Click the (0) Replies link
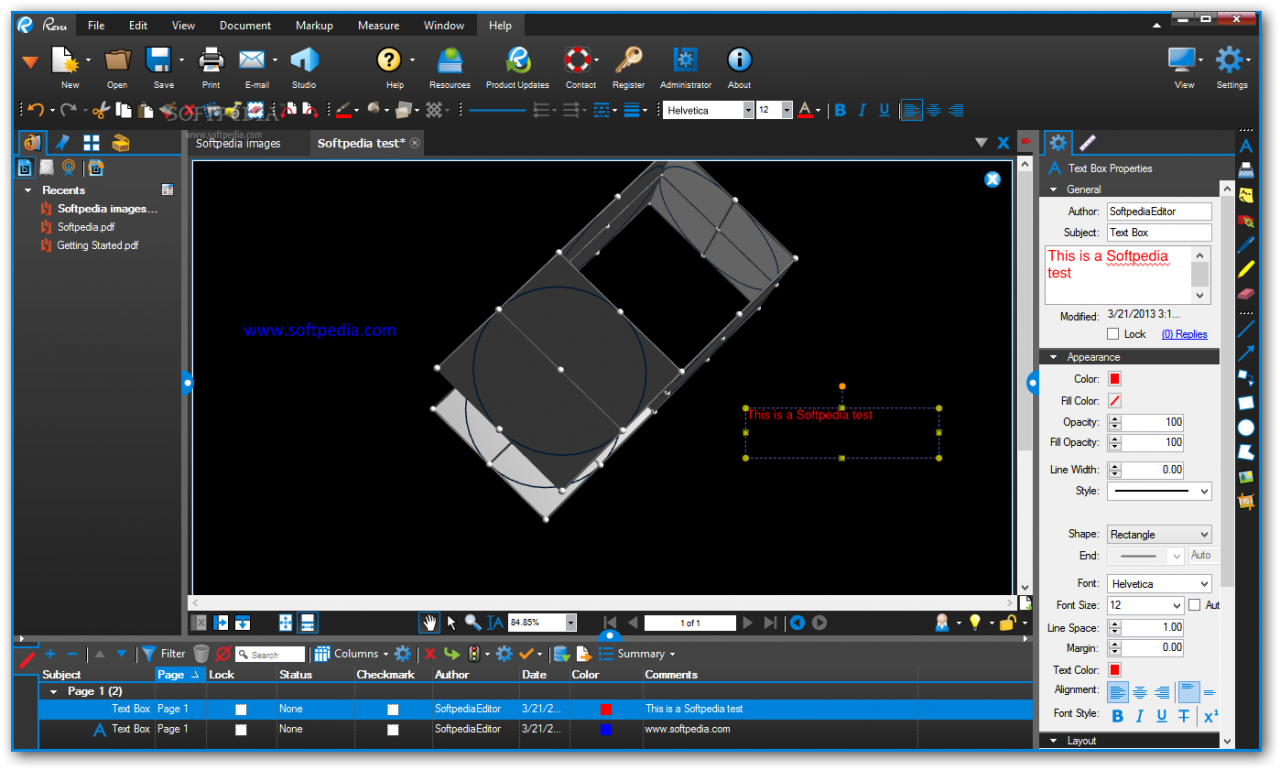This screenshot has height=770, width=1280. (x=1184, y=333)
